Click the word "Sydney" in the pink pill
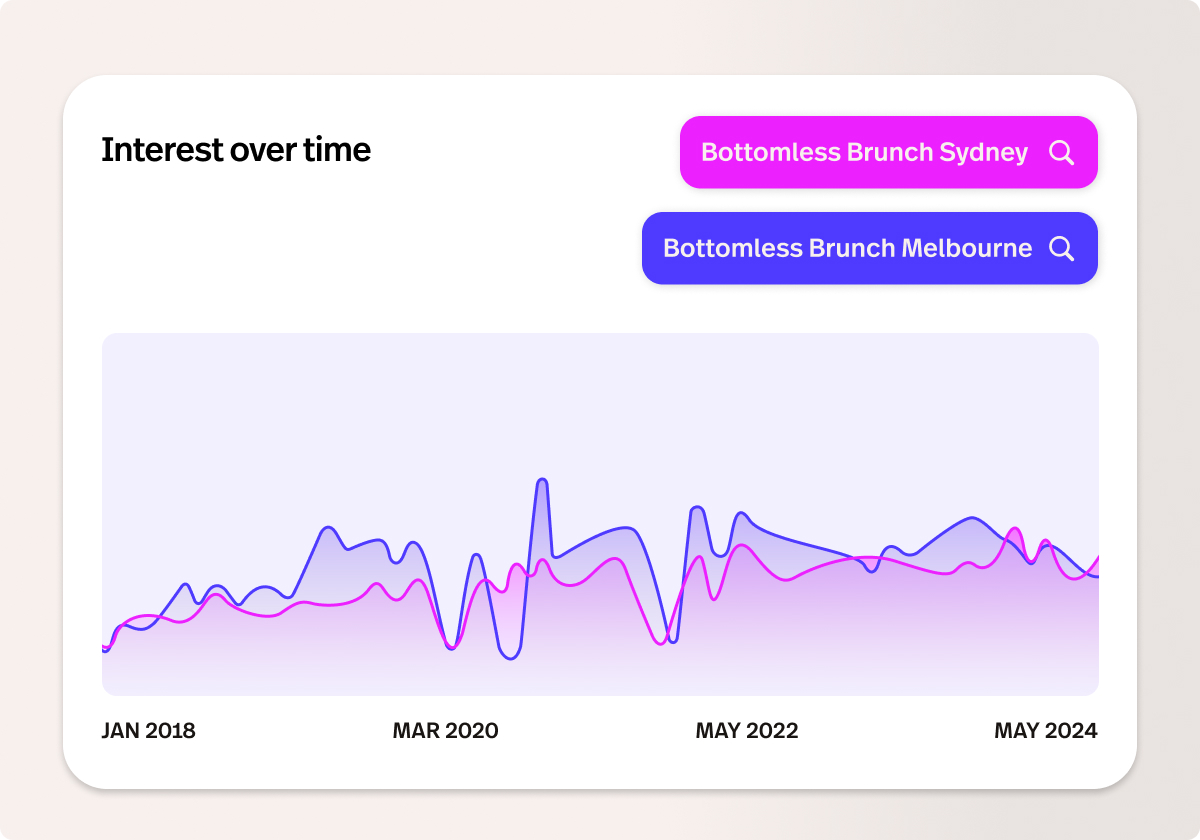Screen dimensions: 1200x840 click(x=983, y=152)
